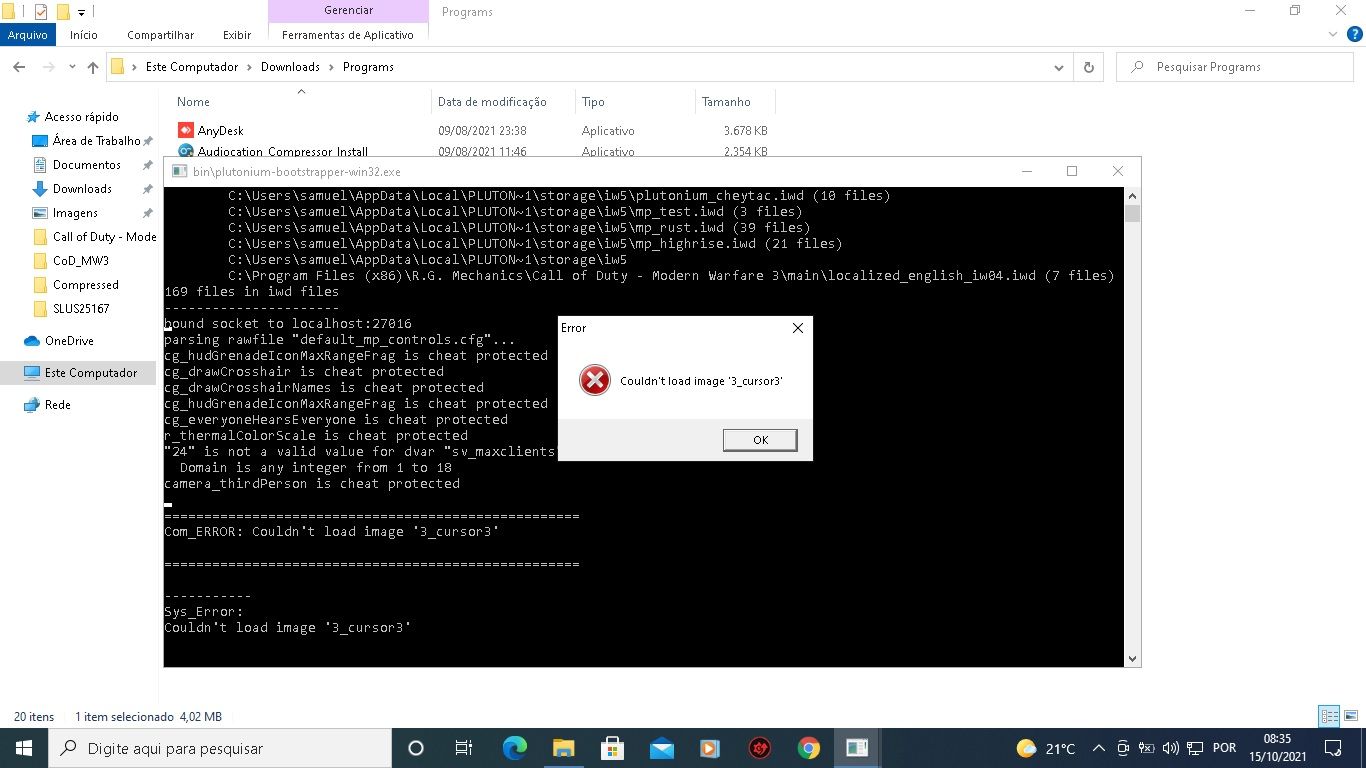Click OK in the Error dialog

pyautogui.click(x=760, y=440)
